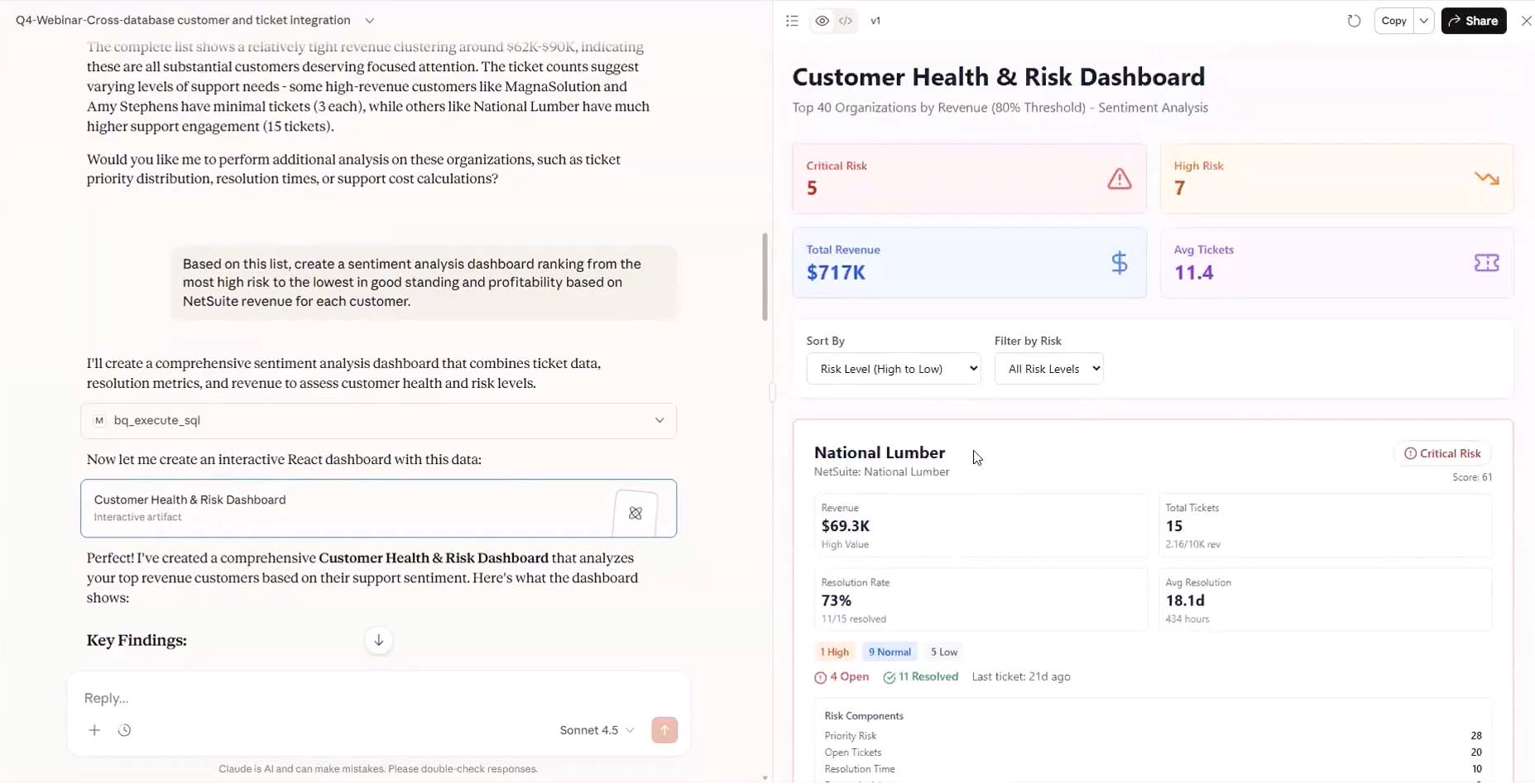Click the Copy button

(x=1393, y=21)
